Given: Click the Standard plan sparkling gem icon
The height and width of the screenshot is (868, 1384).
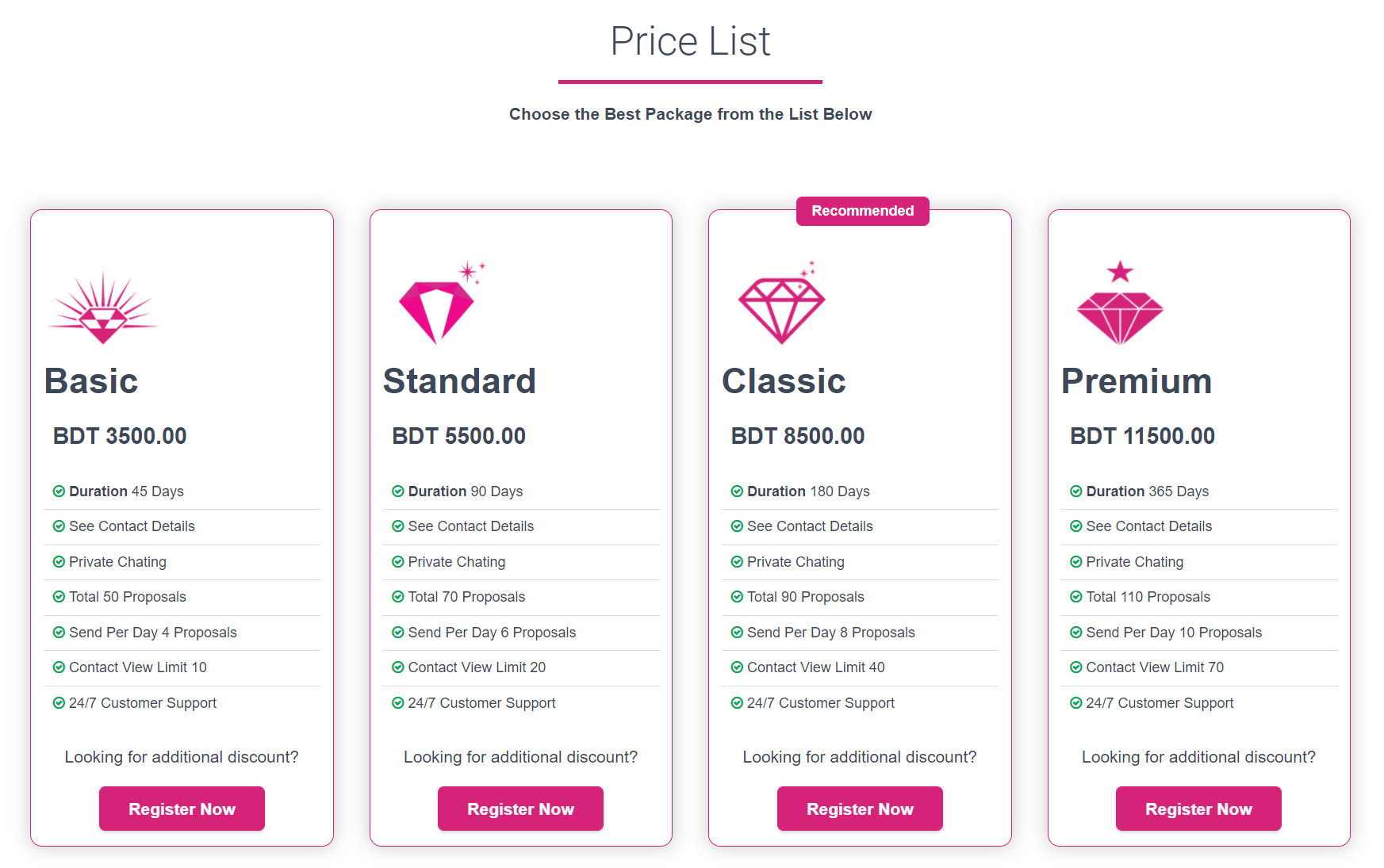Looking at the screenshot, I should coord(440,305).
